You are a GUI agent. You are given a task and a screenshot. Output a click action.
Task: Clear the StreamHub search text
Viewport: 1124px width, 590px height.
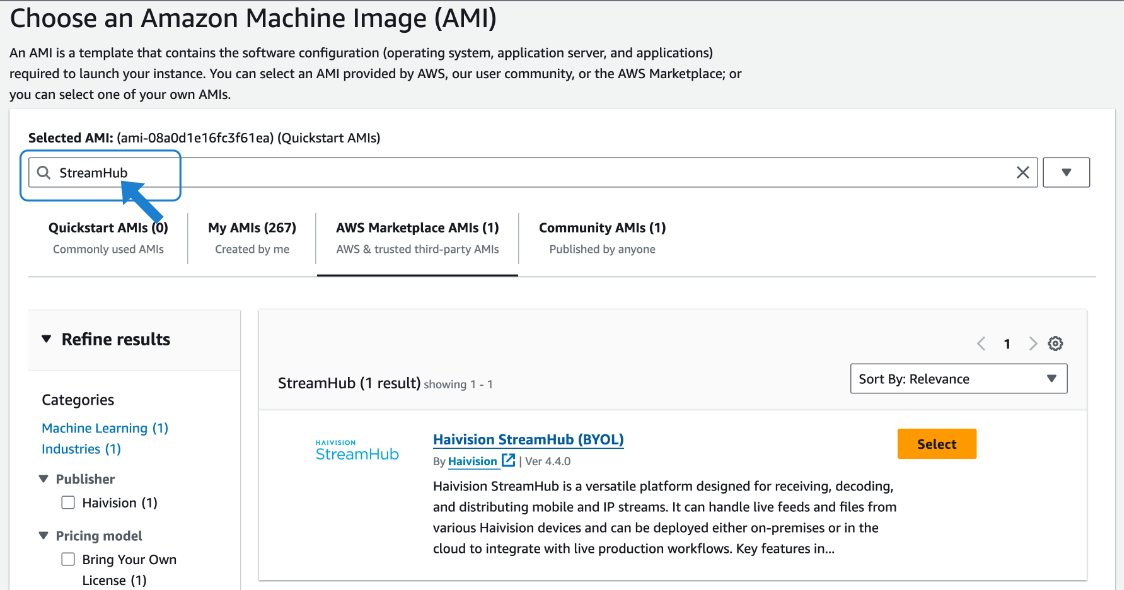(1023, 173)
